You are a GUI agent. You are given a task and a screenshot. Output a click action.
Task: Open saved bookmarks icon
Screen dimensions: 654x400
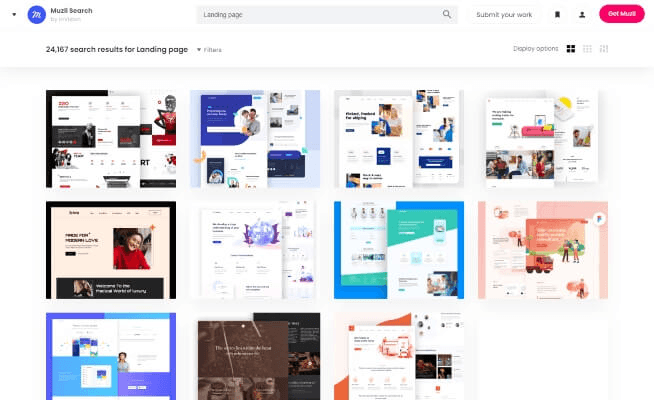(557, 15)
